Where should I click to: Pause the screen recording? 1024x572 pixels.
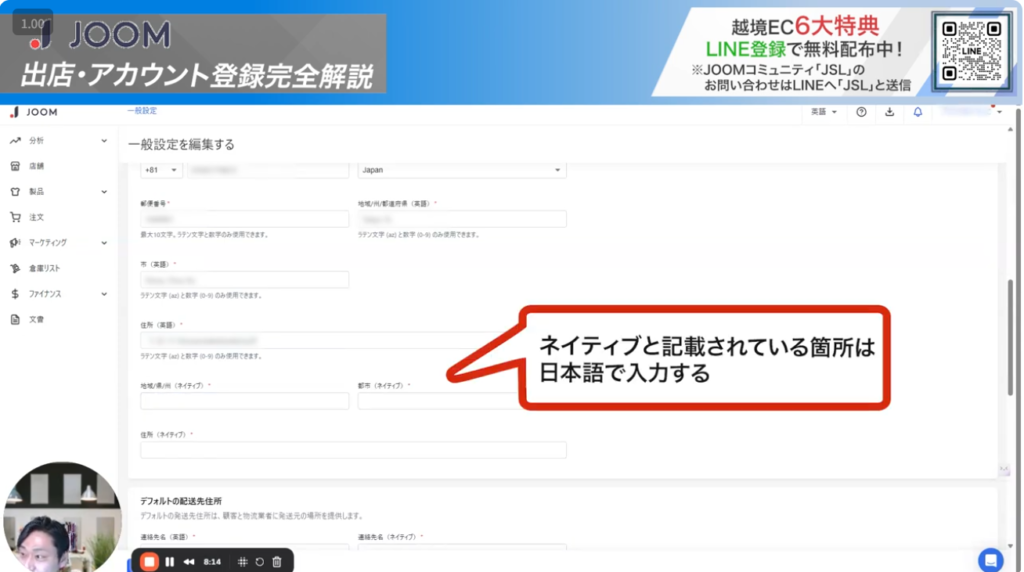coord(169,561)
